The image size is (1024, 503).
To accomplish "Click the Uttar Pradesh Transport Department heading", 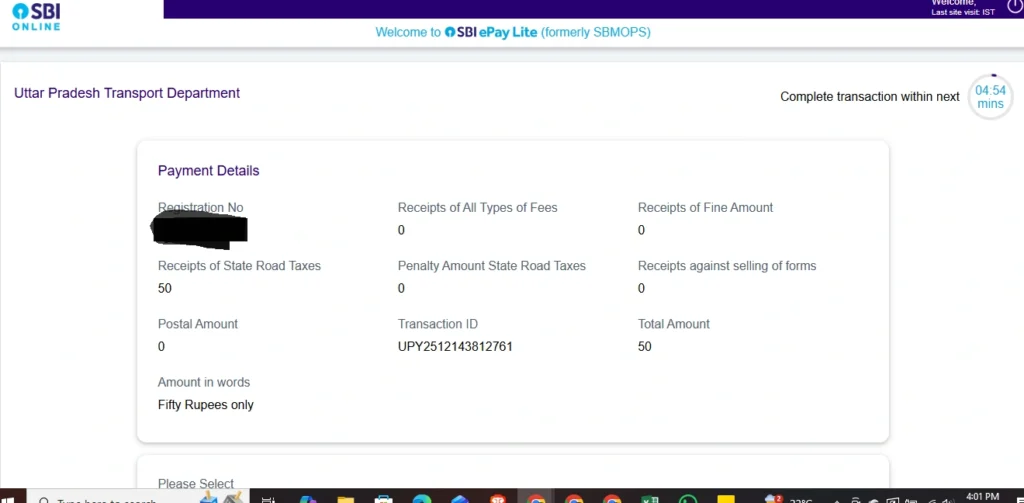I will (x=127, y=93).
